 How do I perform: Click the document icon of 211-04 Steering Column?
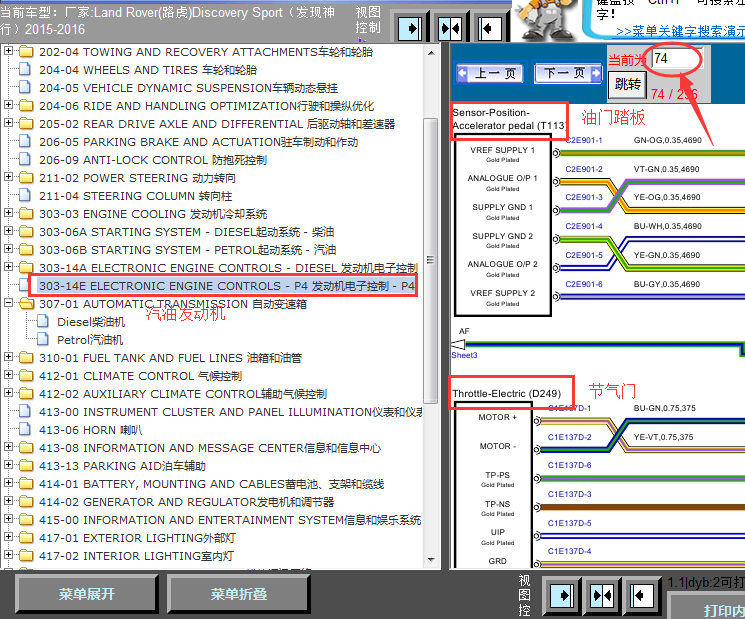point(25,195)
